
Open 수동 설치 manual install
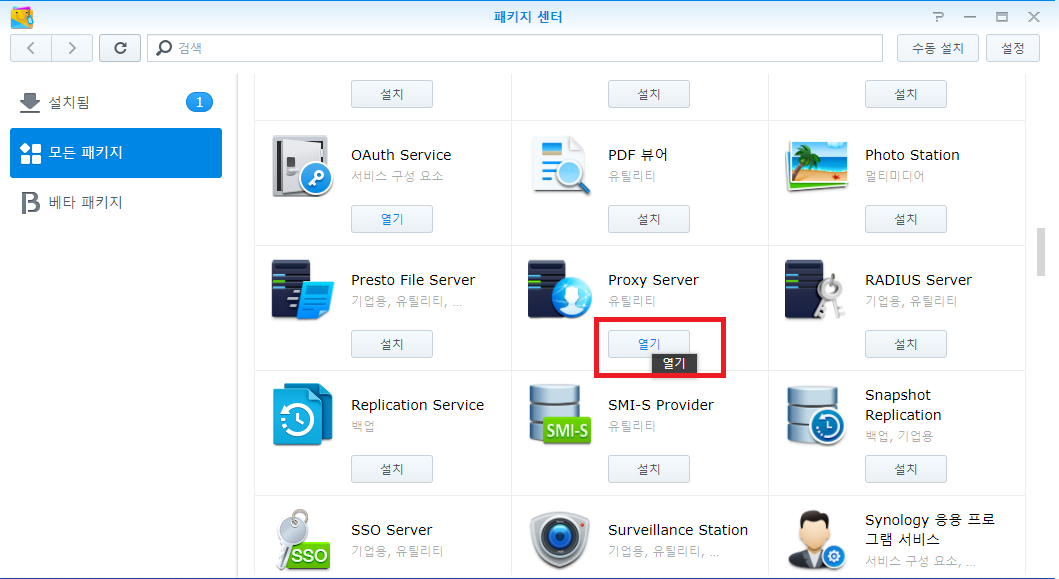pos(937,49)
